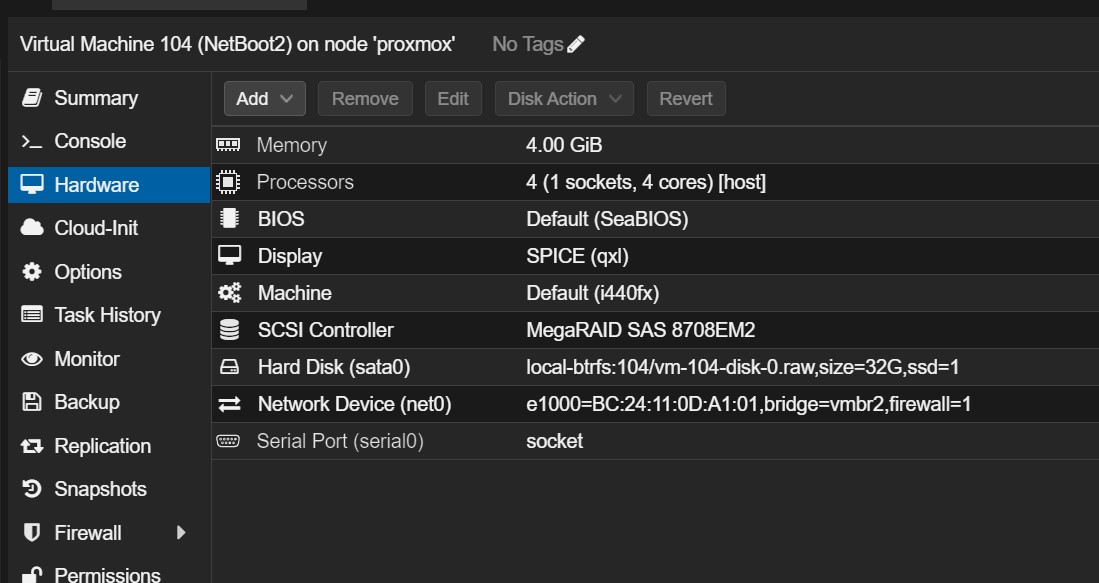Expand the Firewall submenu arrow
The height and width of the screenshot is (583, 1099).
[x=181, y=533]
